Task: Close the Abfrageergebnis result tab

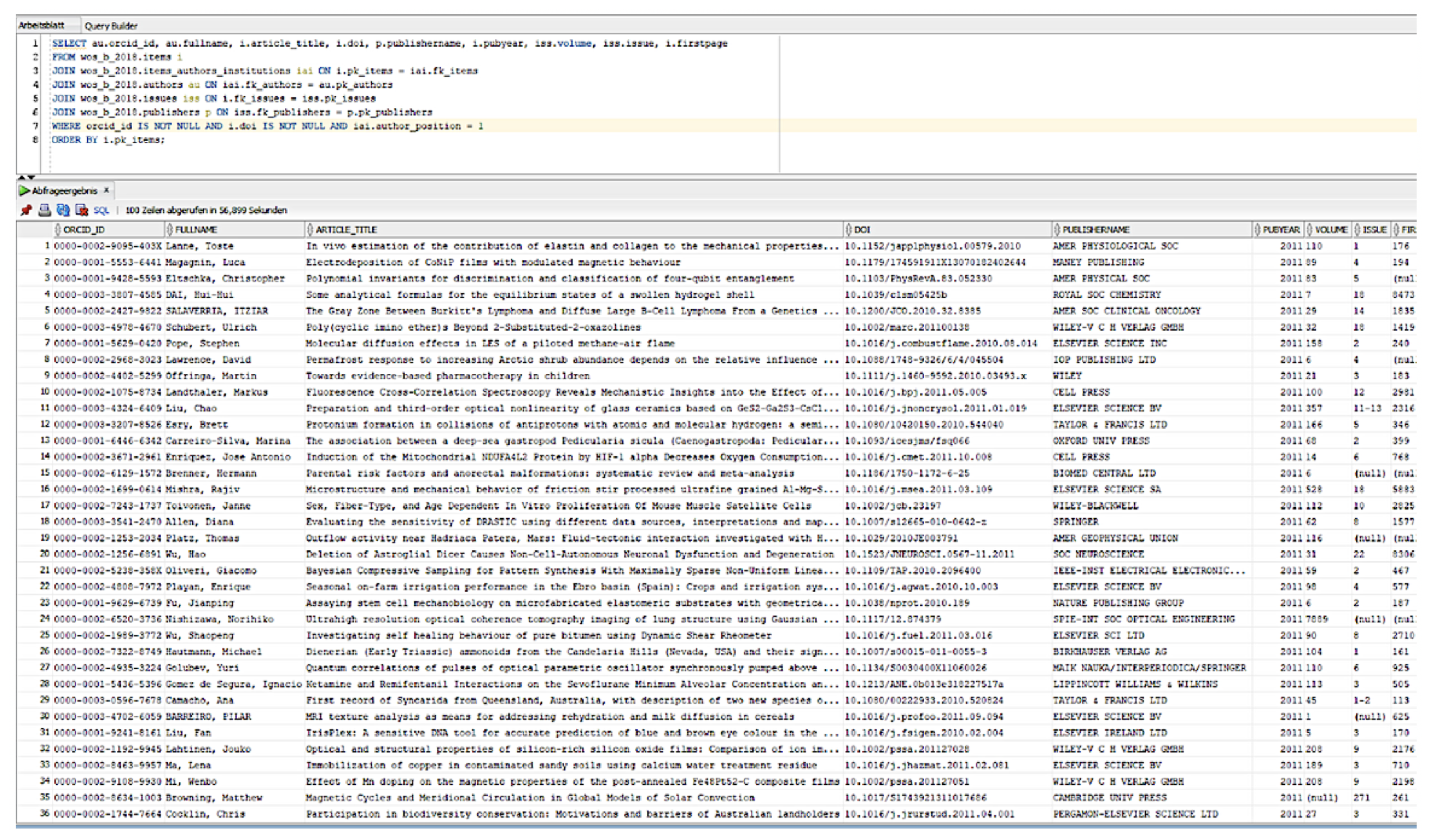Action: coord(106,190)
